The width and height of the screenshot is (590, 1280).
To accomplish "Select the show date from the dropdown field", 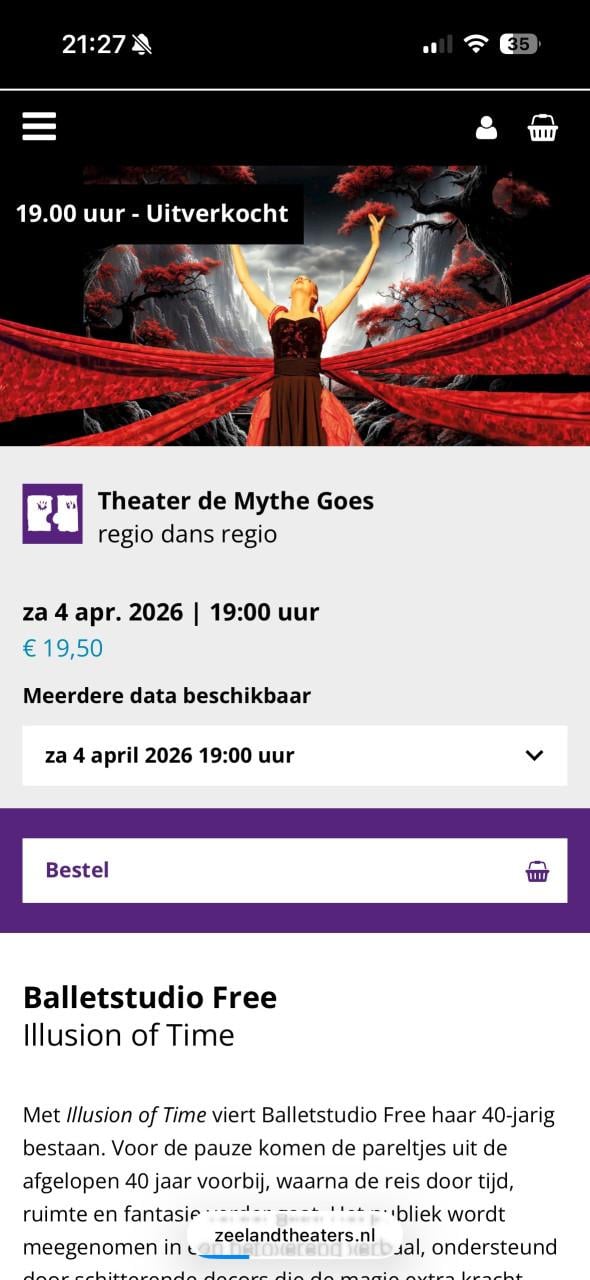I will click(168, 755).
